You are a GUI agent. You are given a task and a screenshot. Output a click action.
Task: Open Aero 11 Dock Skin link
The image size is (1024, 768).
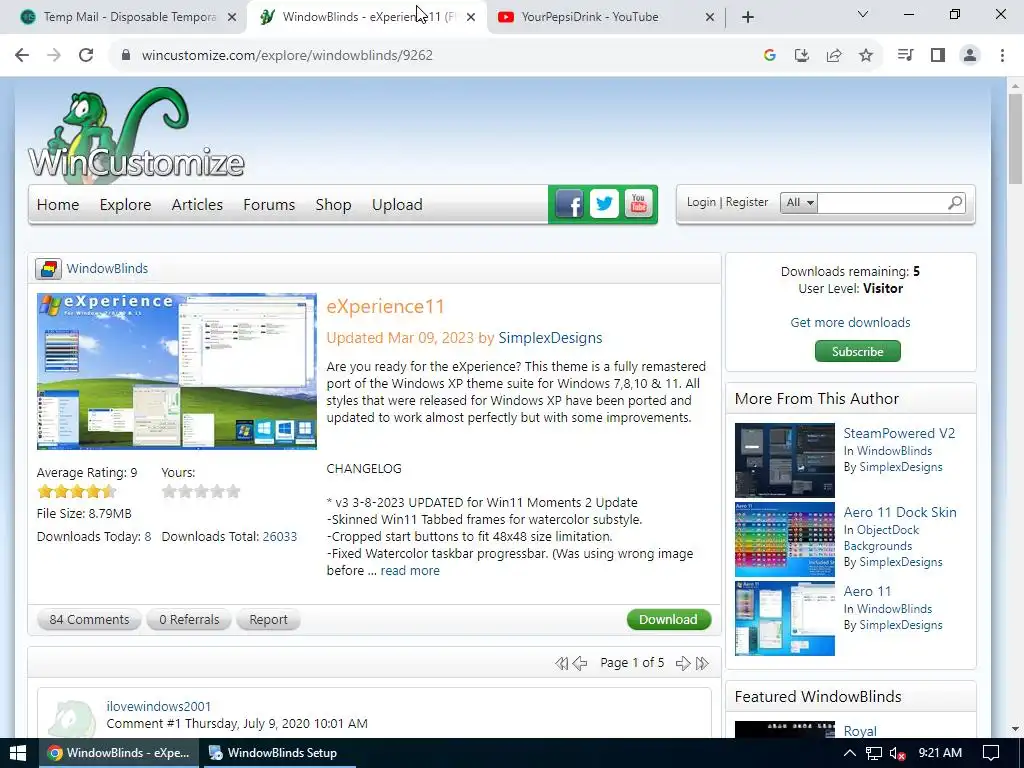pos(900,512)
